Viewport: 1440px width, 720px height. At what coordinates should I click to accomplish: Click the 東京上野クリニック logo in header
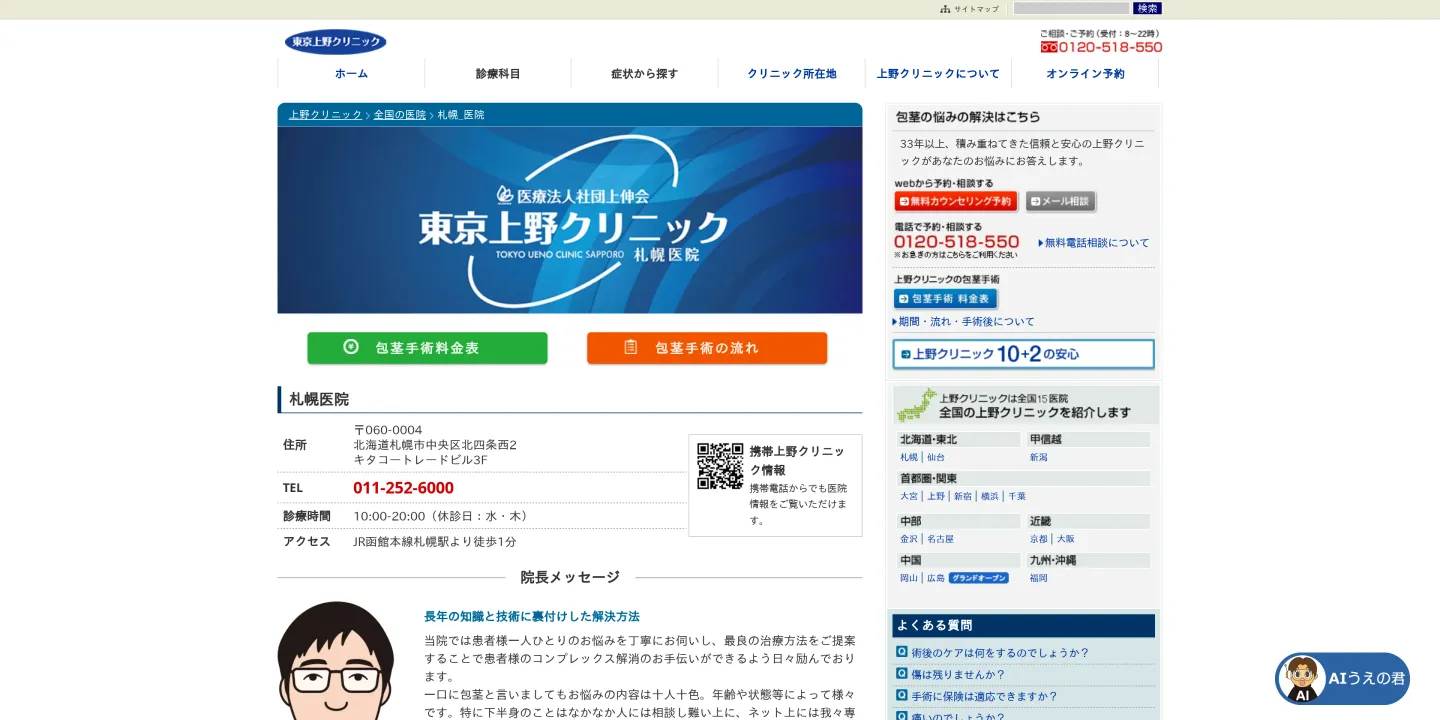pyautogui.click(x=335, y=42)
